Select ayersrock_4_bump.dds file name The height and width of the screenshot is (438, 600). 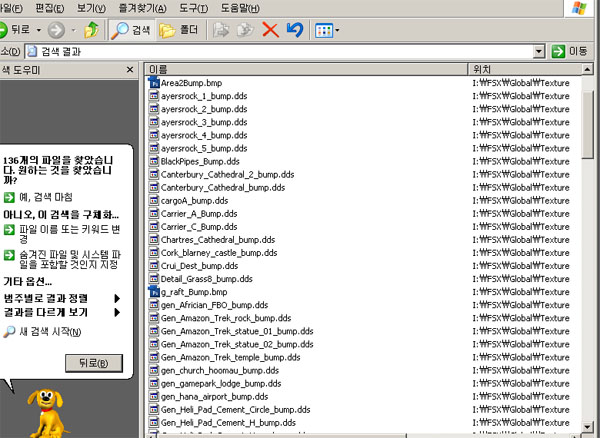[204, 135]
